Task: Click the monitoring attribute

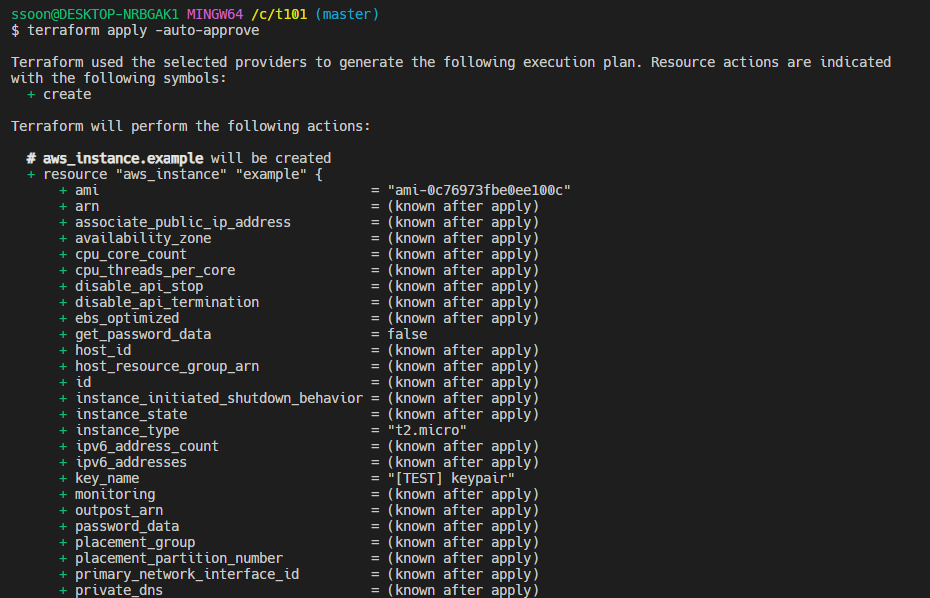Action: pos(114,495)
